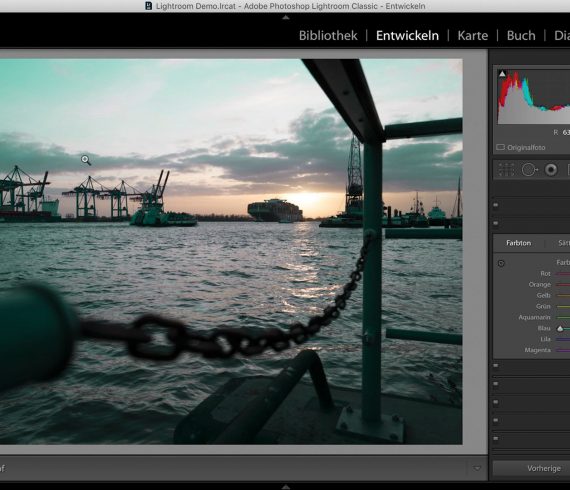Screen dimensions: 570x490
Task: Expand the bottom filmstrip panel arrow
Action: coord(286,487)
